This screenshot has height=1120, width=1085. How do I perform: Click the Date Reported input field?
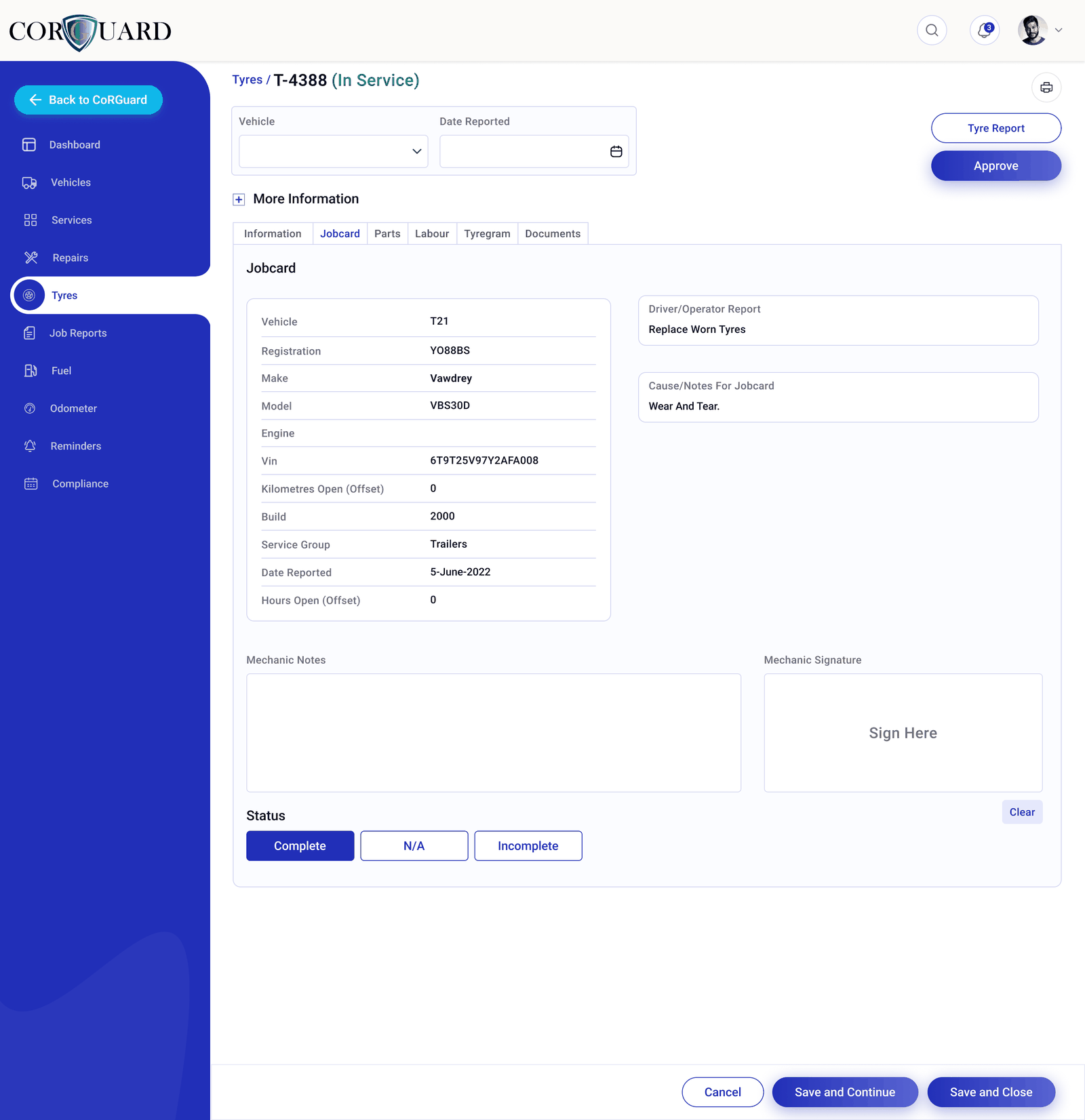pos(534,151)
